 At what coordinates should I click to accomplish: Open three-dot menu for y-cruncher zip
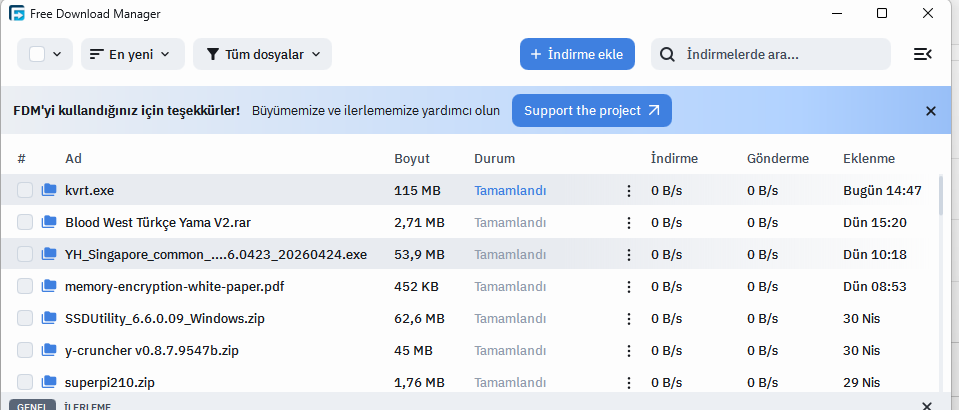pos(628,351)
